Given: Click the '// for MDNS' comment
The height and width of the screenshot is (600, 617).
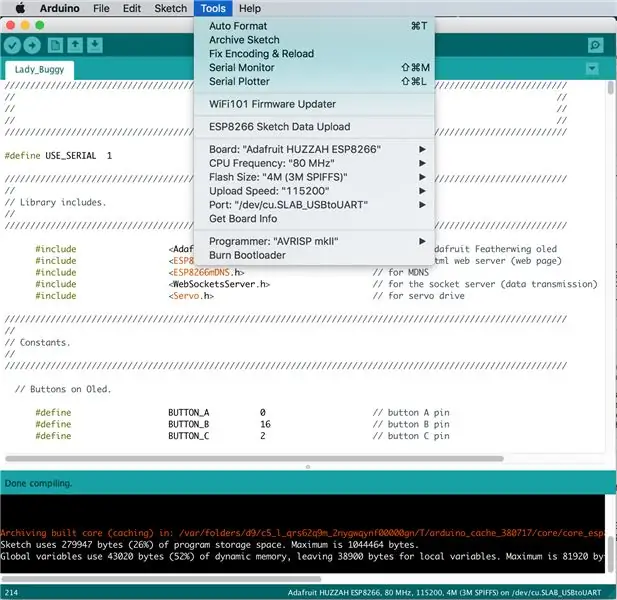Looking at the screenshot, I should [401, 273].
